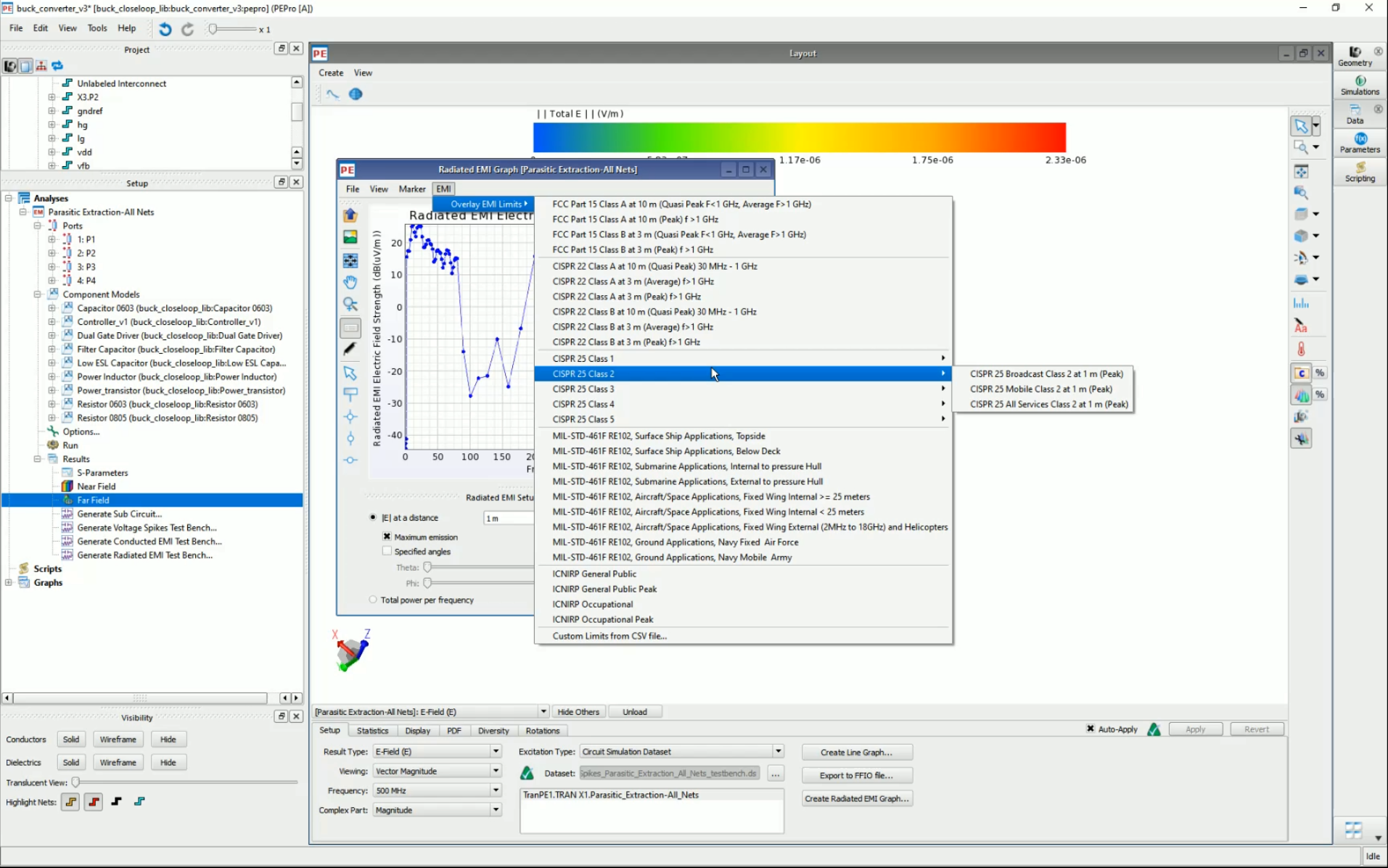The image size is (1388, 868).
Task: Collapse the Component Models tree item
Action: coord(37,294)
